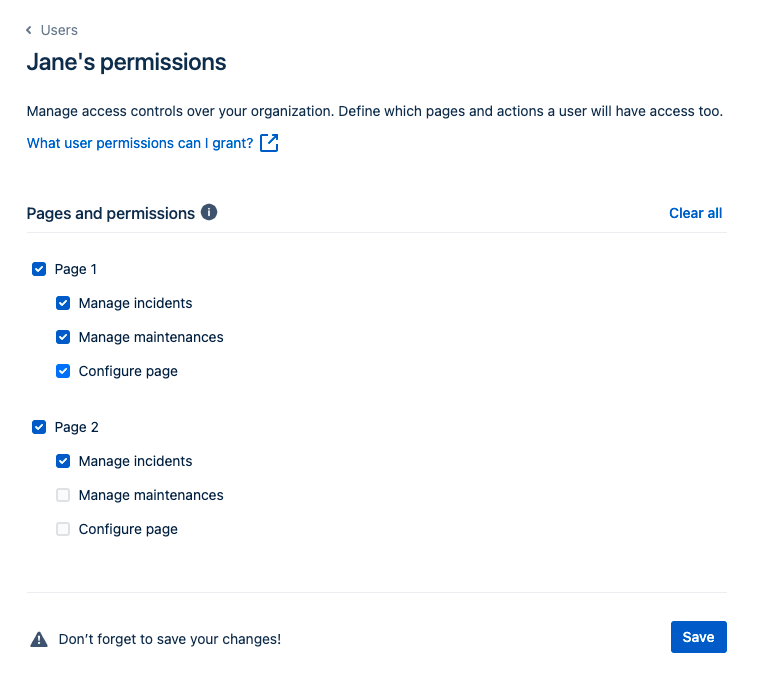Click the external link icon next to help link
Viewport: 762px width, 678px height.
[269, 143]
